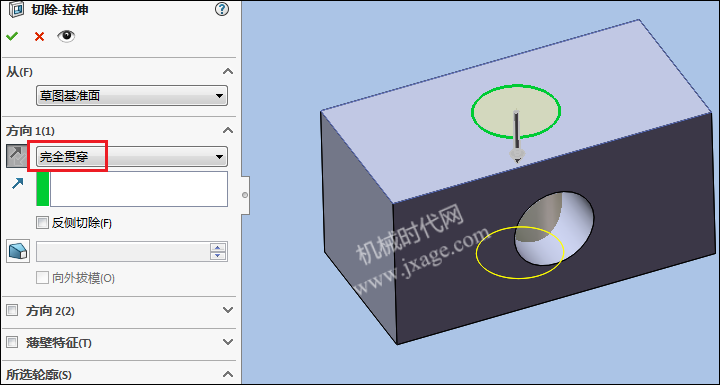720x385 pixels.
Task: Toggle detailed preview eye icon
Action: (x=66, y=36)
